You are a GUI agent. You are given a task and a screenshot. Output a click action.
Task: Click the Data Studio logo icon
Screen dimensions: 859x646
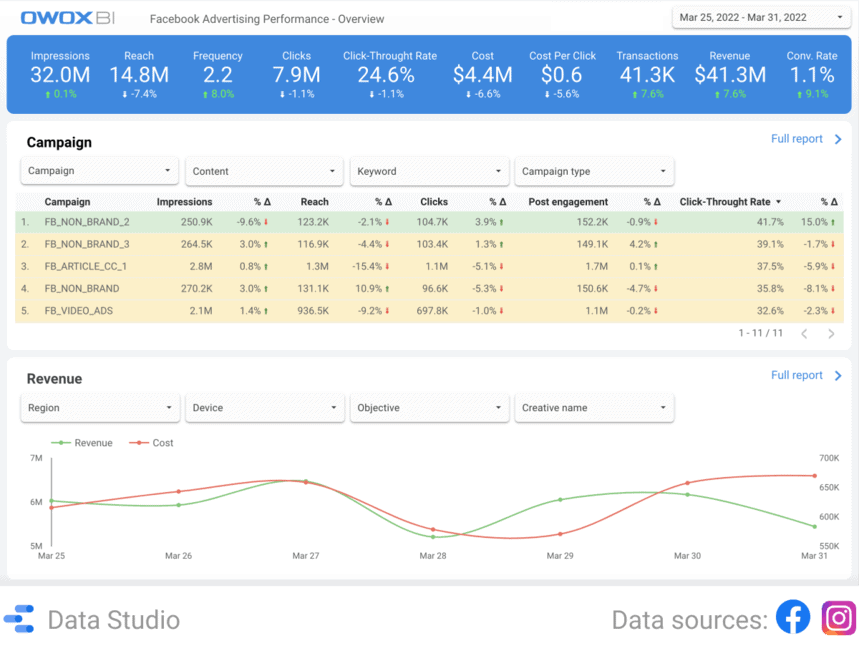(20, 620)
